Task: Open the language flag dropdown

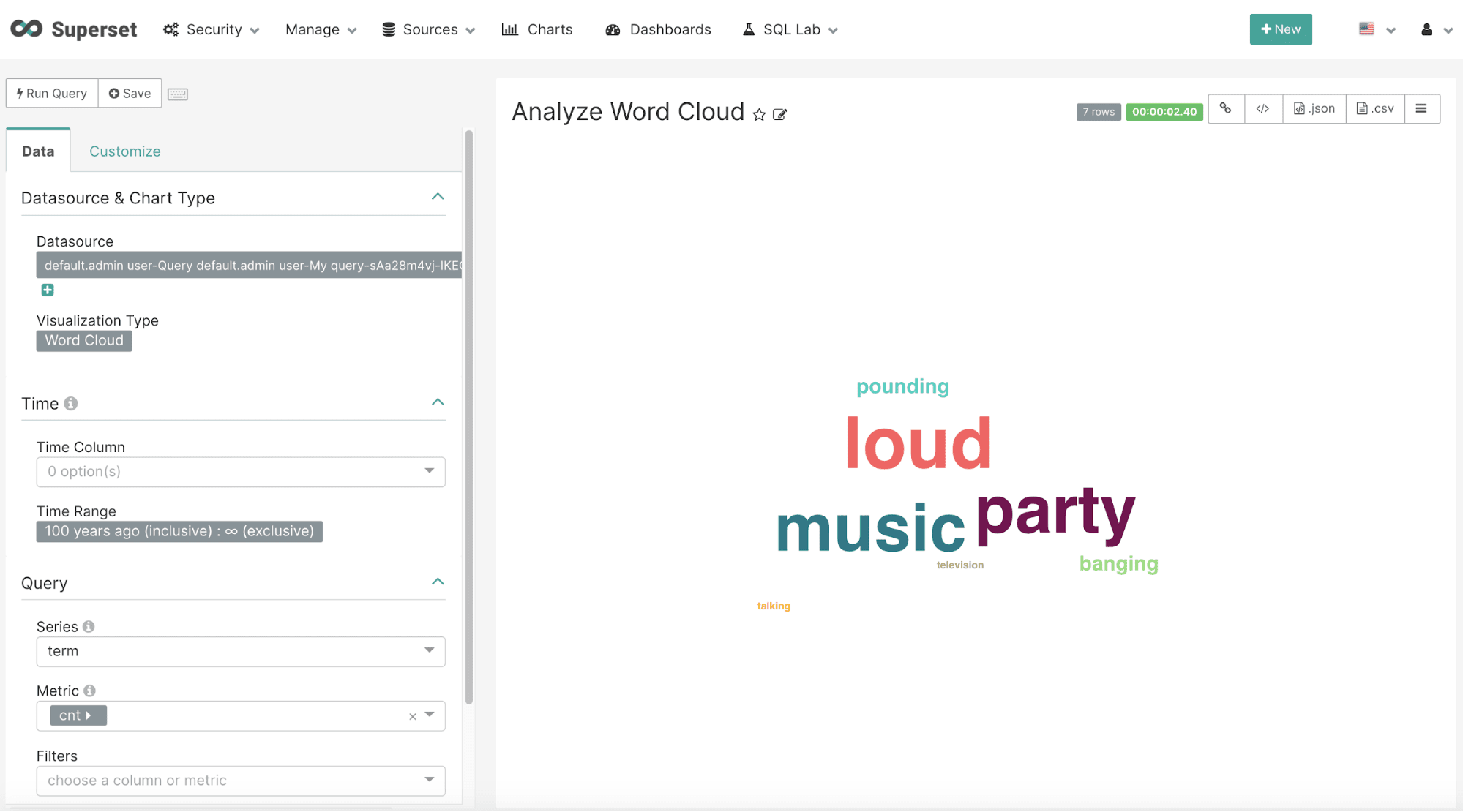Action: coord(1377,29)
